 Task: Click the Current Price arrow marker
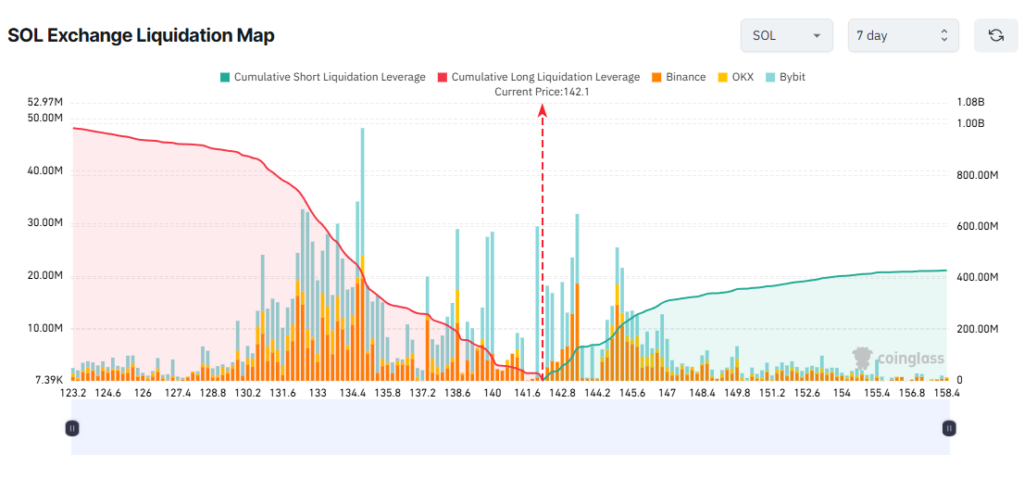(x=541, y=111)
